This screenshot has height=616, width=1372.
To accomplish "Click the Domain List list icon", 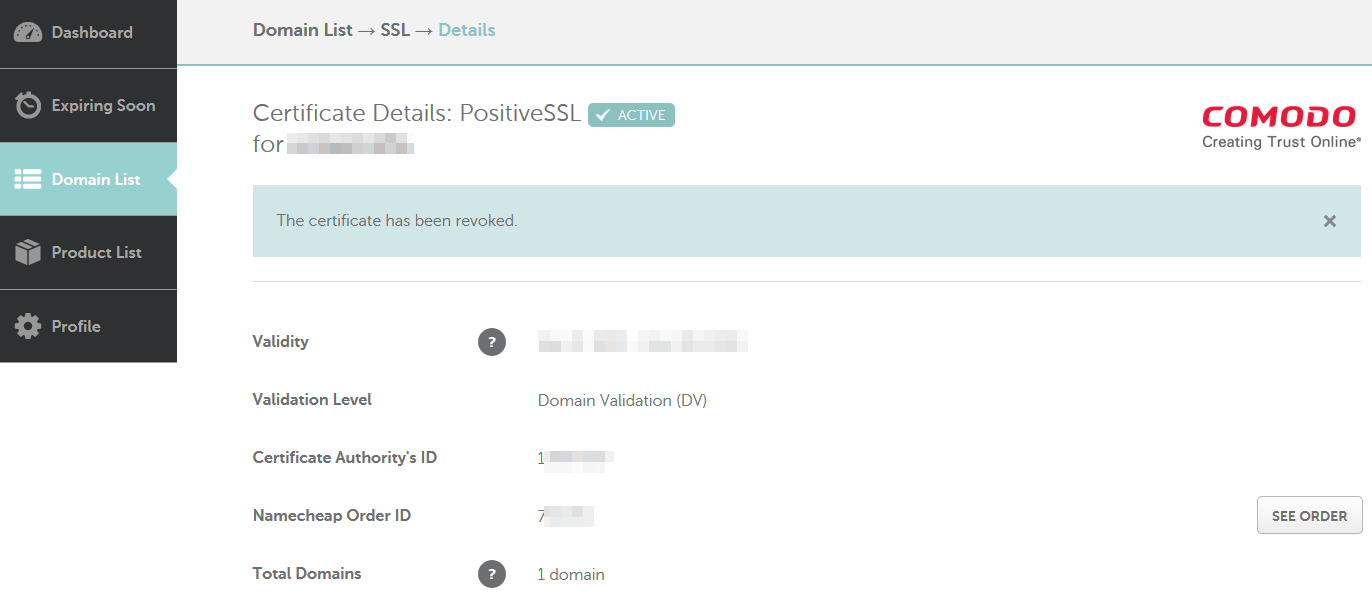I will [28, 179].
